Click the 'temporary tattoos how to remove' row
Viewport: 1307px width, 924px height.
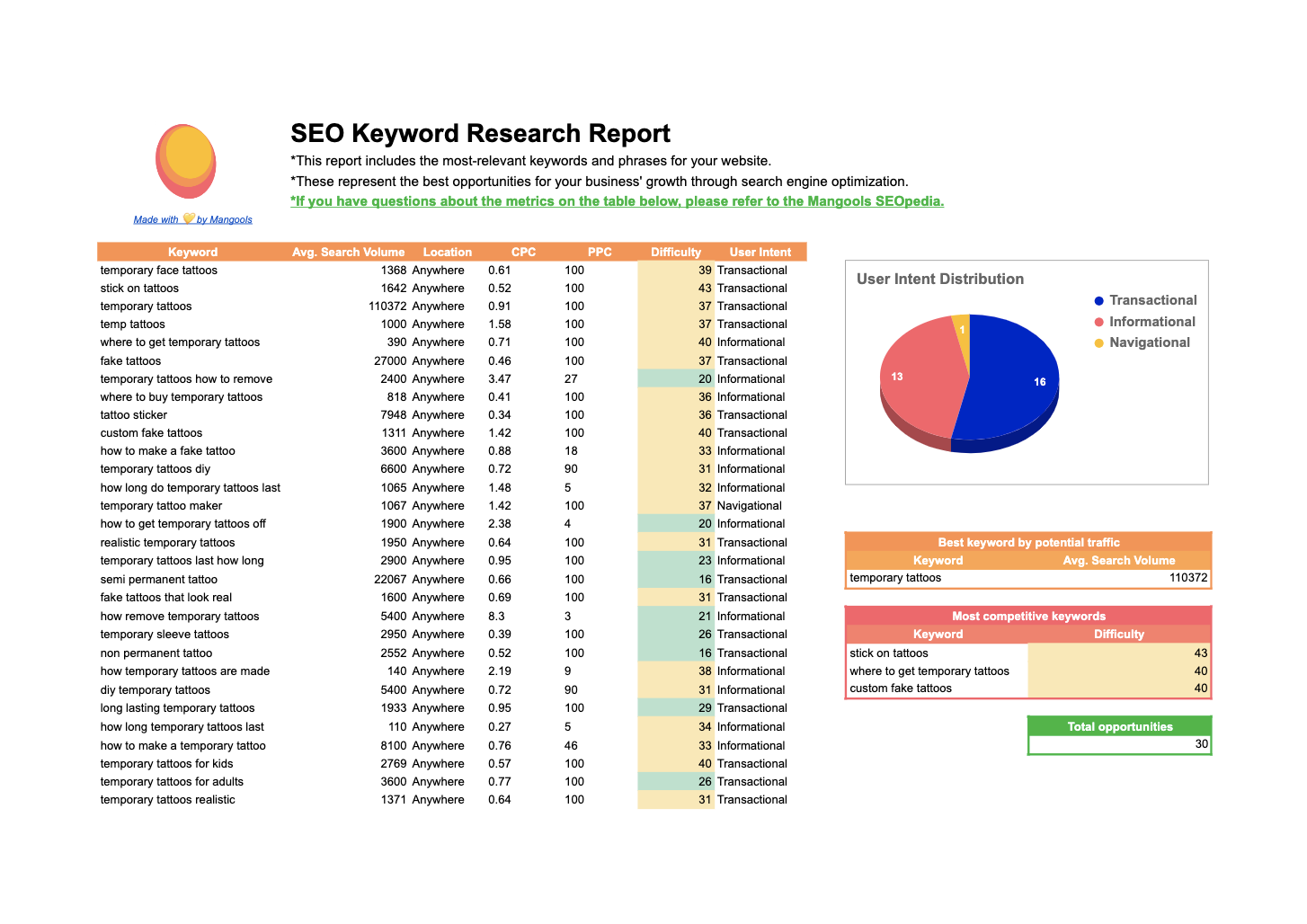pos(452,379)
